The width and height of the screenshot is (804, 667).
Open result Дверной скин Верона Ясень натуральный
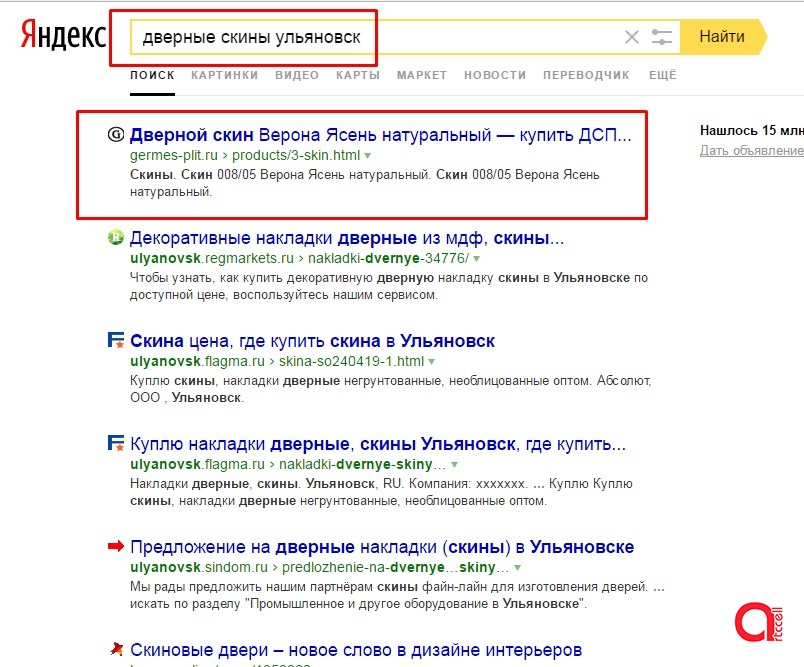click(x=380, y=135)
